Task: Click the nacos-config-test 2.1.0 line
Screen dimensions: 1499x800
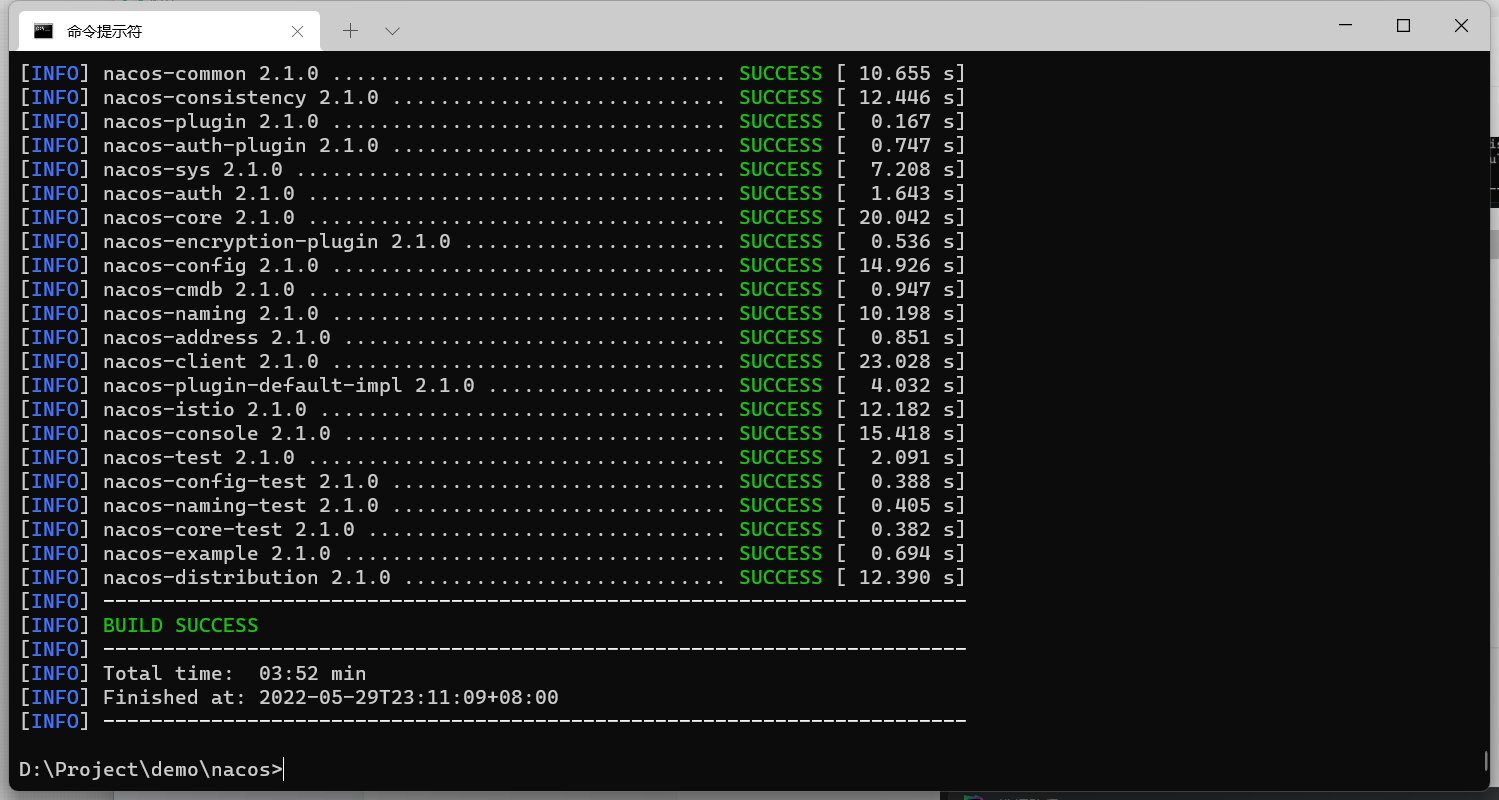Action: click(x=492, y=481)
